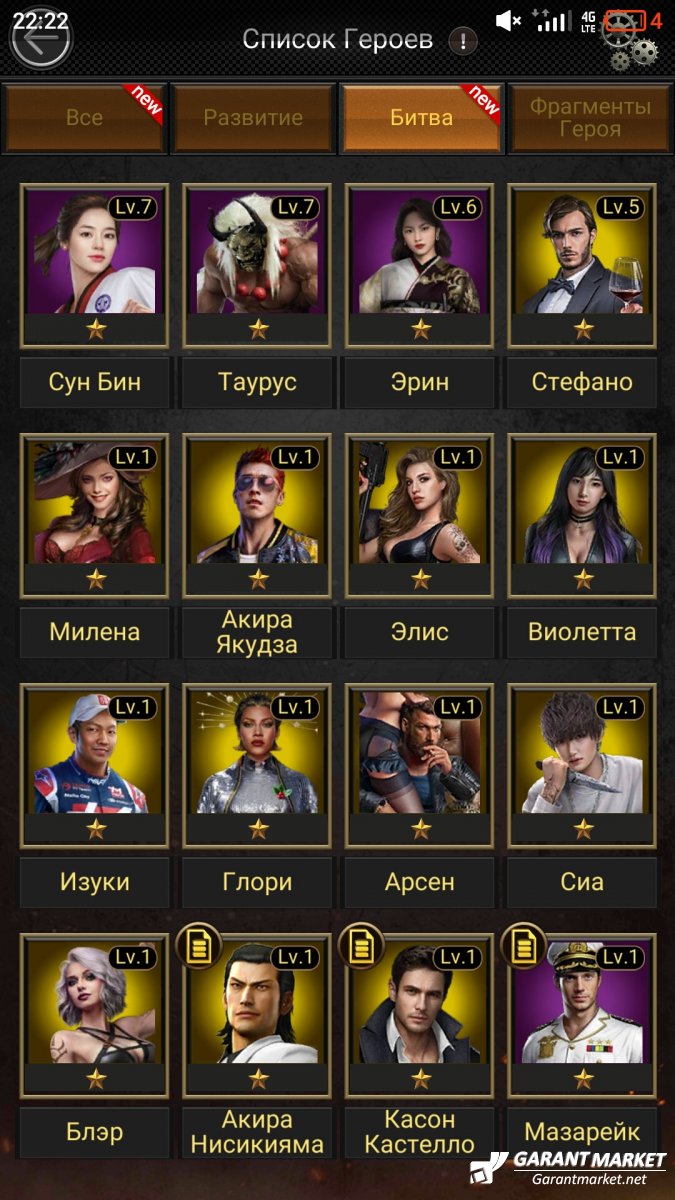Open the document badge on Акира Нисикияма
Viewport: 675px width, 1200px height.
click(198, 947)
